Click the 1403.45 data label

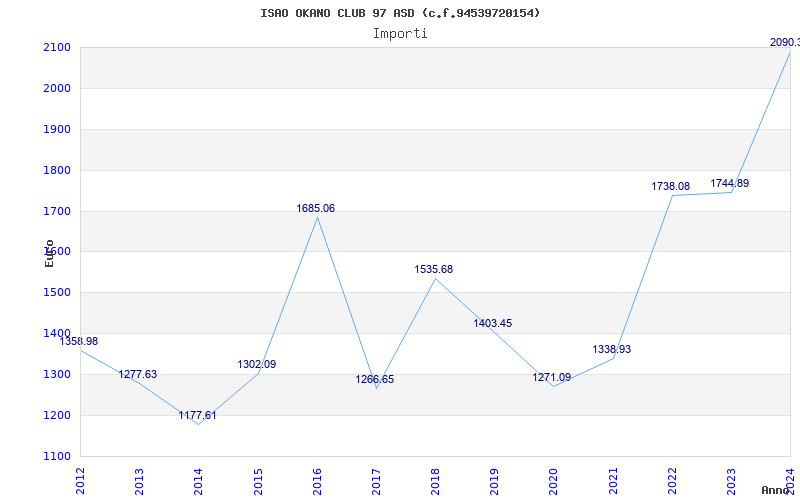pyautogui.click(x=492, y=323)
